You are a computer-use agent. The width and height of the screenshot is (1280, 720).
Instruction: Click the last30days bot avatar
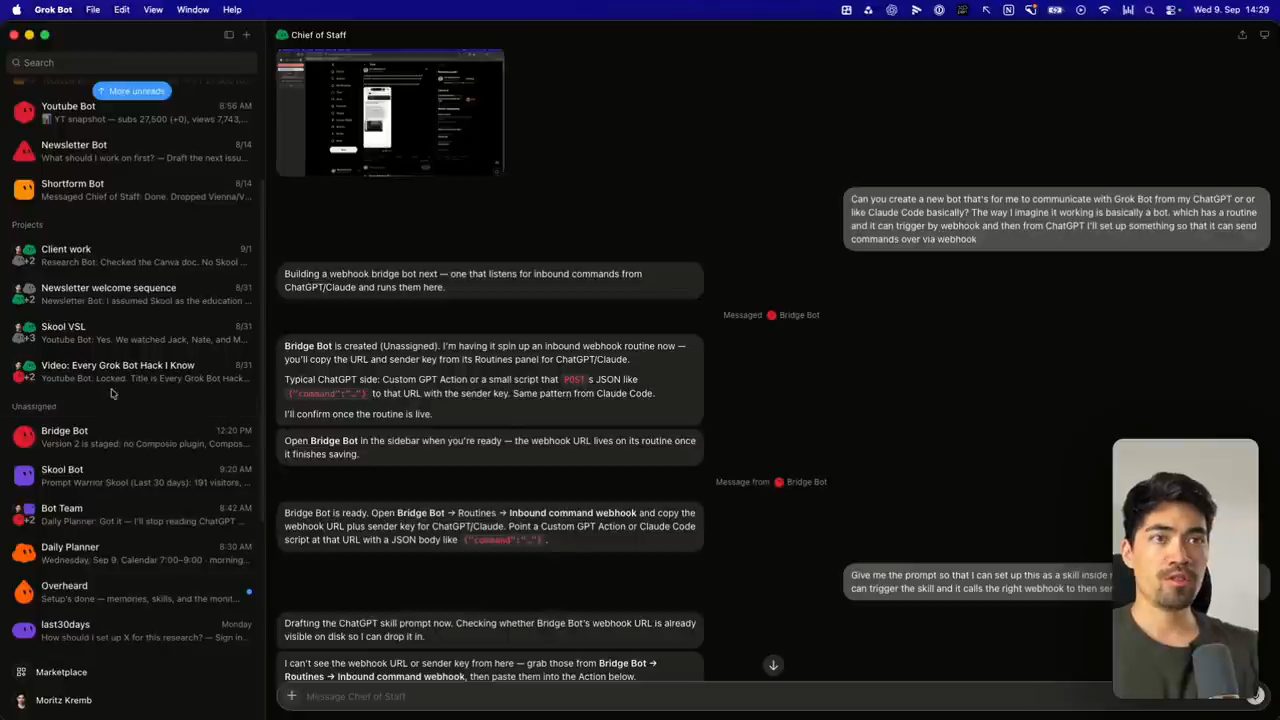pos(24,631)
